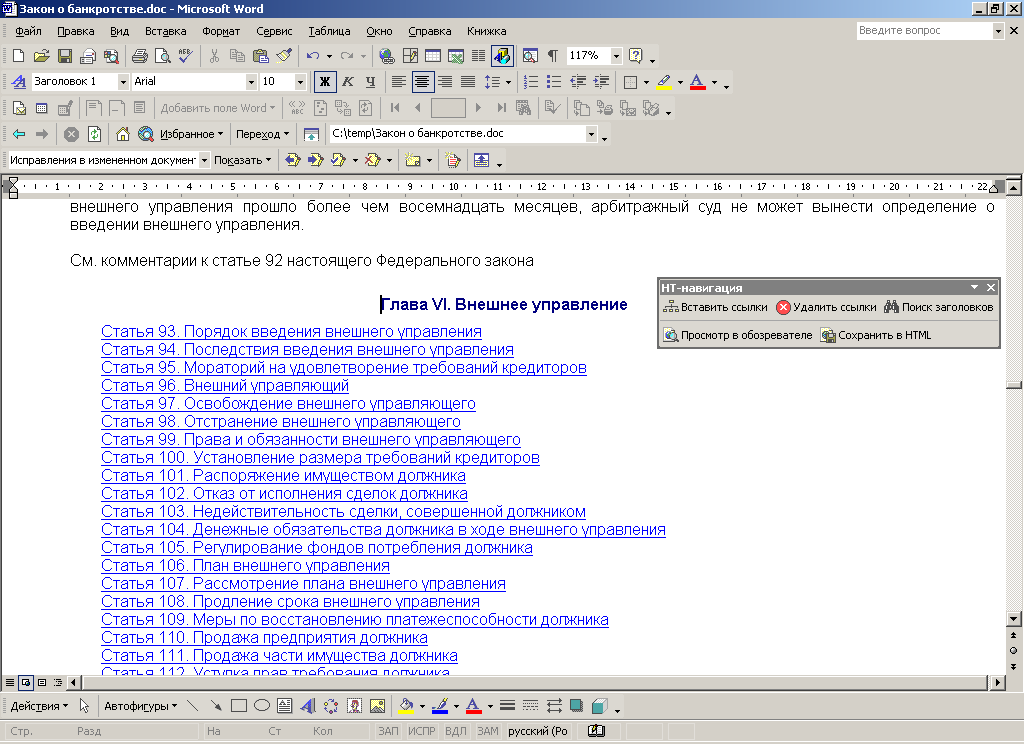Toggle Italic formatting (К)

[348, 82]
